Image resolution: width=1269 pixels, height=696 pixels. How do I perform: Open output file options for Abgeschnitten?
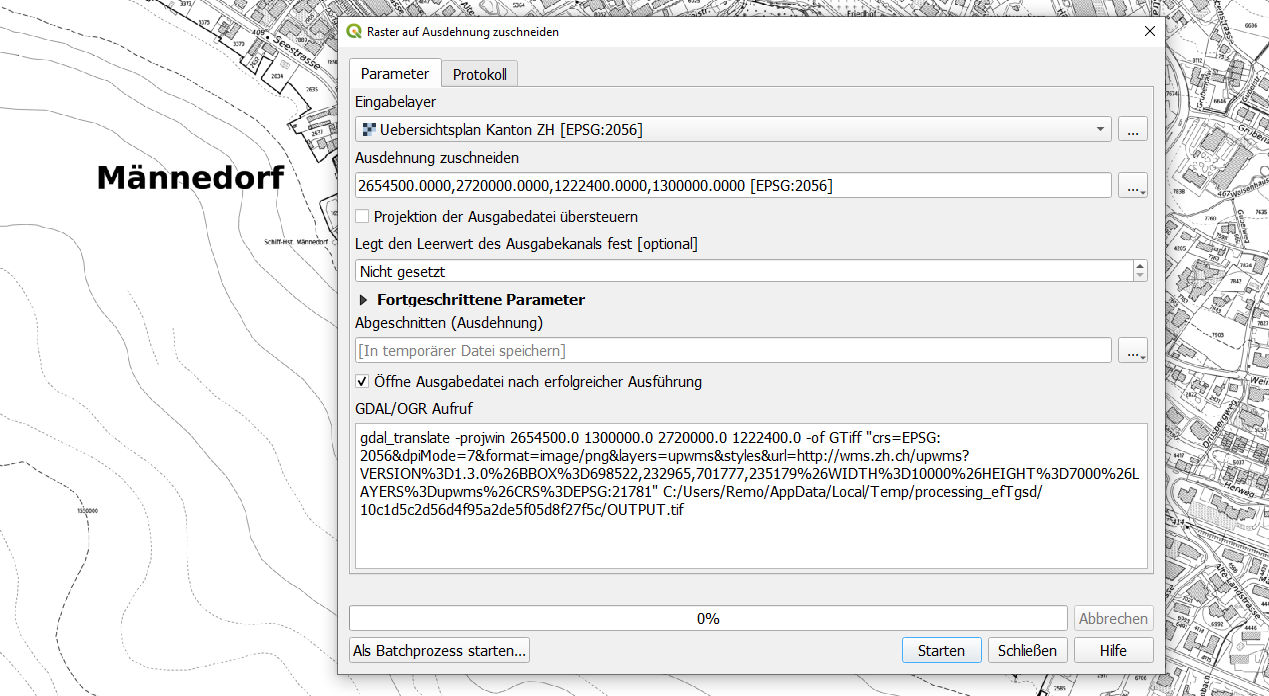[1132, 351]
